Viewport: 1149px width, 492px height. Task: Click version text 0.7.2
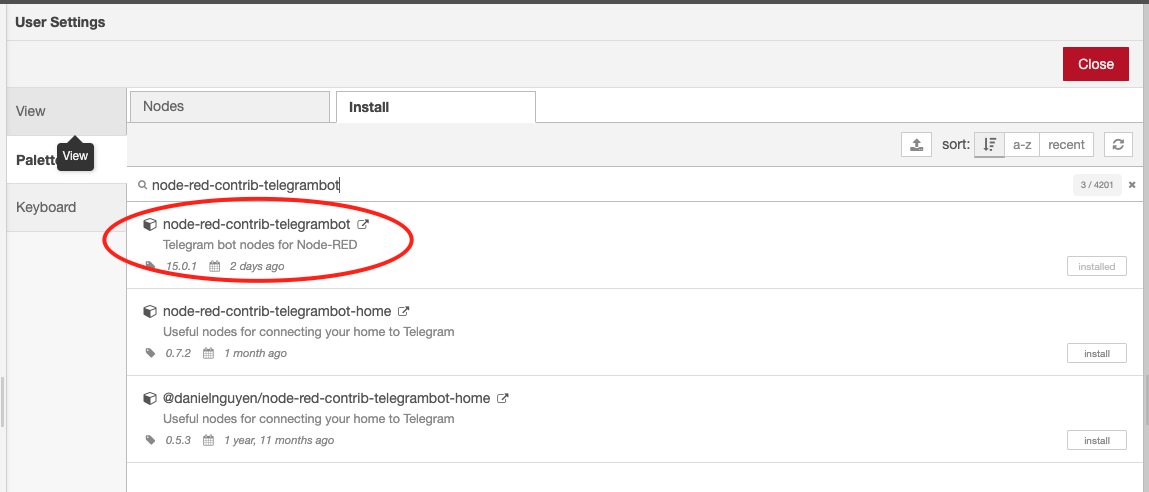[178, 353]
